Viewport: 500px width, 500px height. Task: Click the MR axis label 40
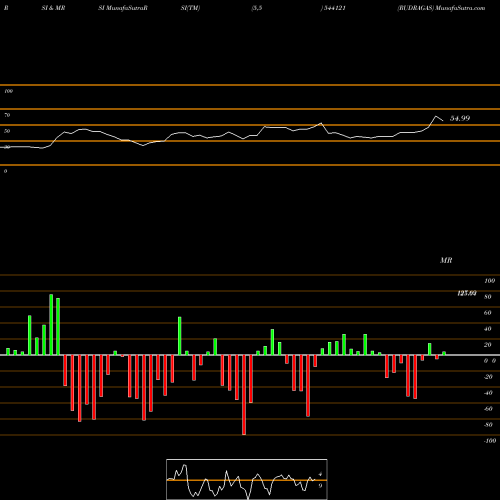point(488,329)
